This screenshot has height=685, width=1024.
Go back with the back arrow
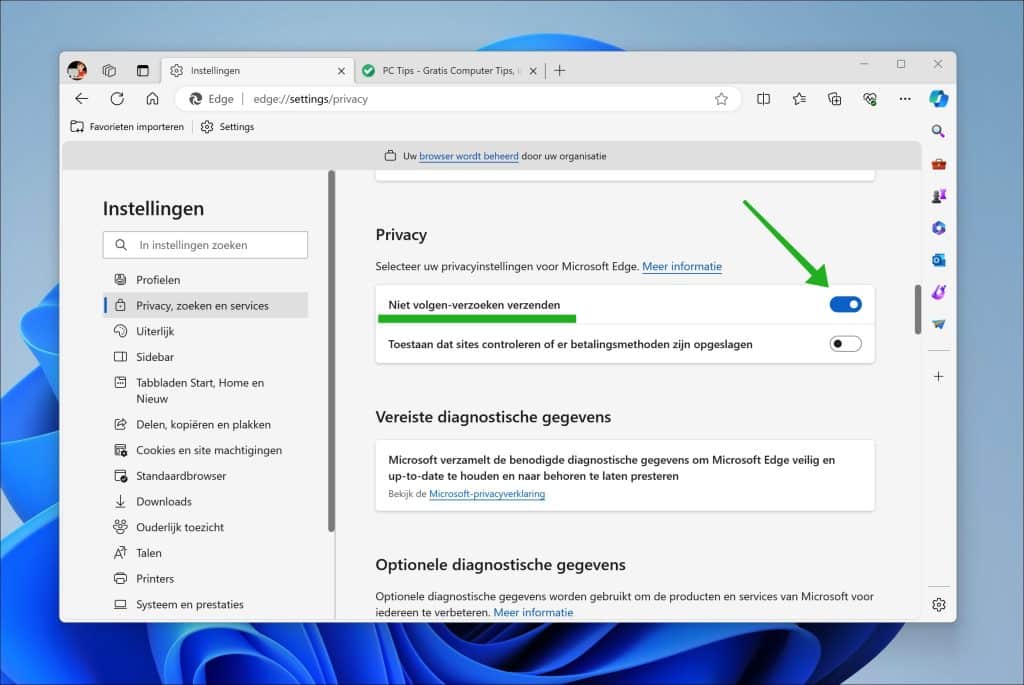click(82, 99)
